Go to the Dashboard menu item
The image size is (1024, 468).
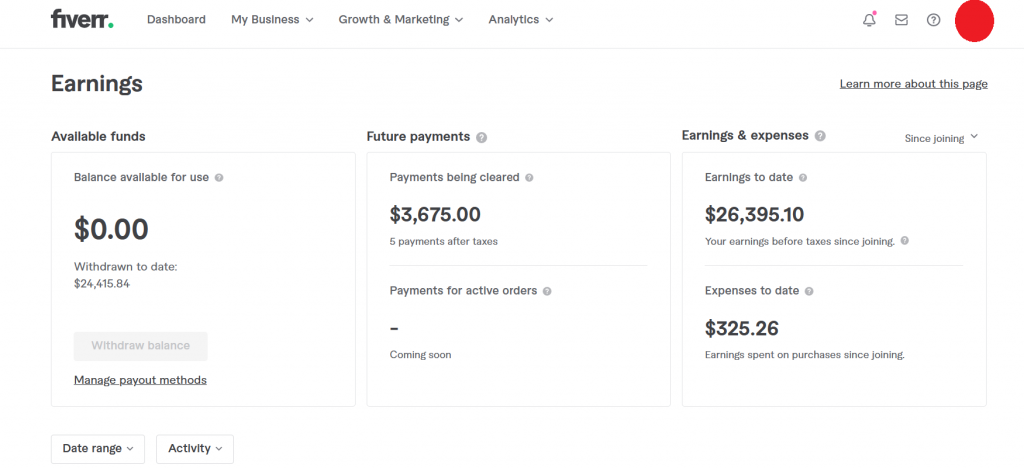[176, 20]
